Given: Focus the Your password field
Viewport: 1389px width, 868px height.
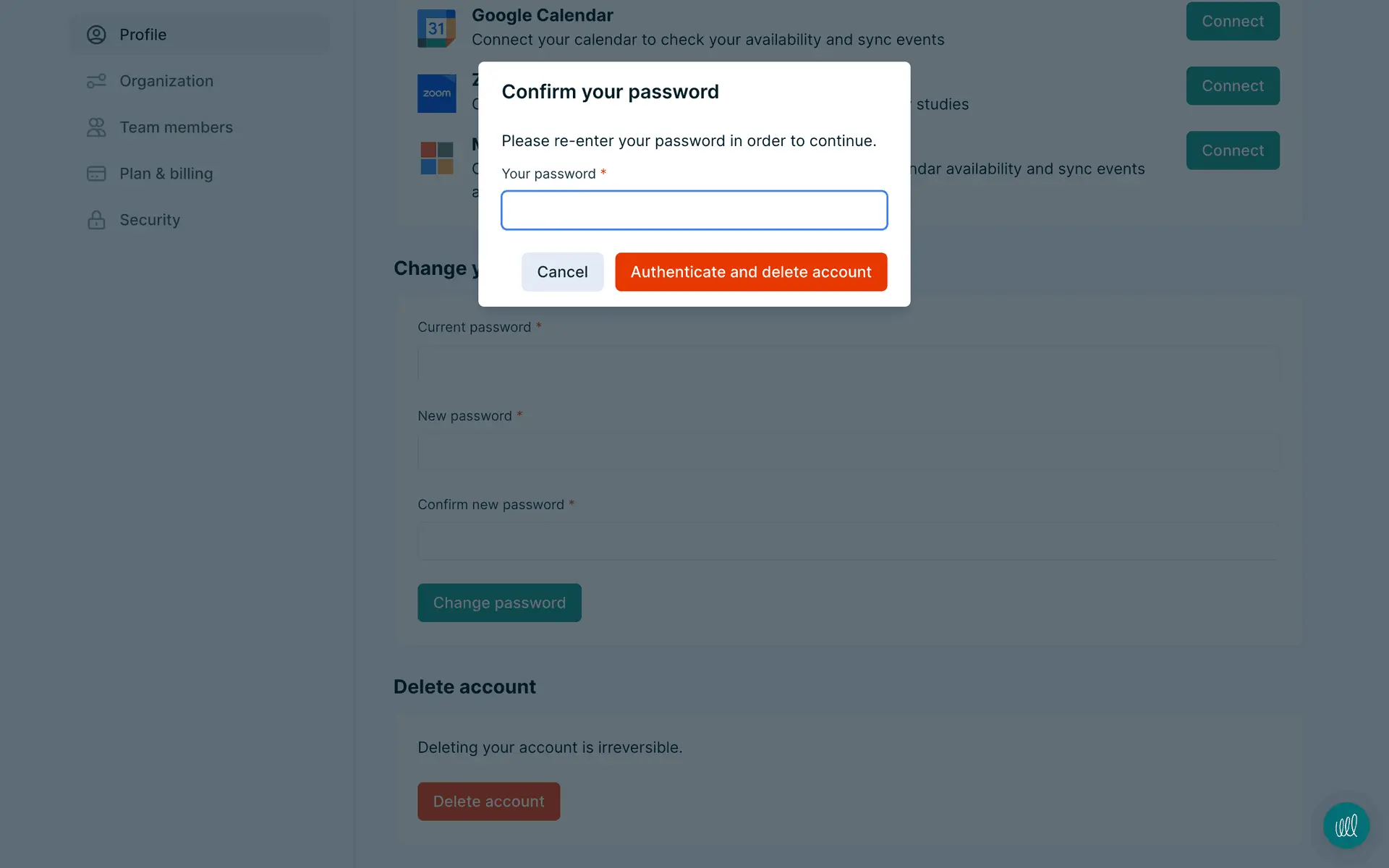Looking at the screenshot, I should click(x=694, y=210).
